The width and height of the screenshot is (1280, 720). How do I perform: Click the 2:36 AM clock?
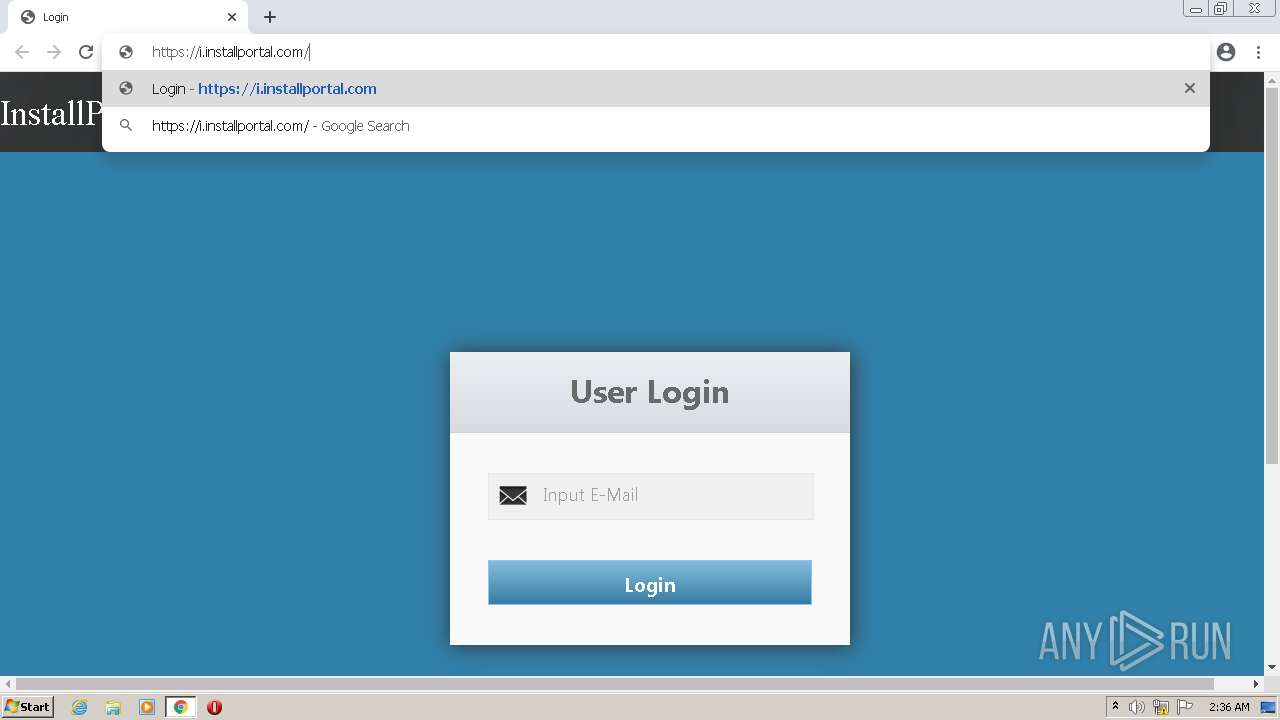(x=1229, y=707)
